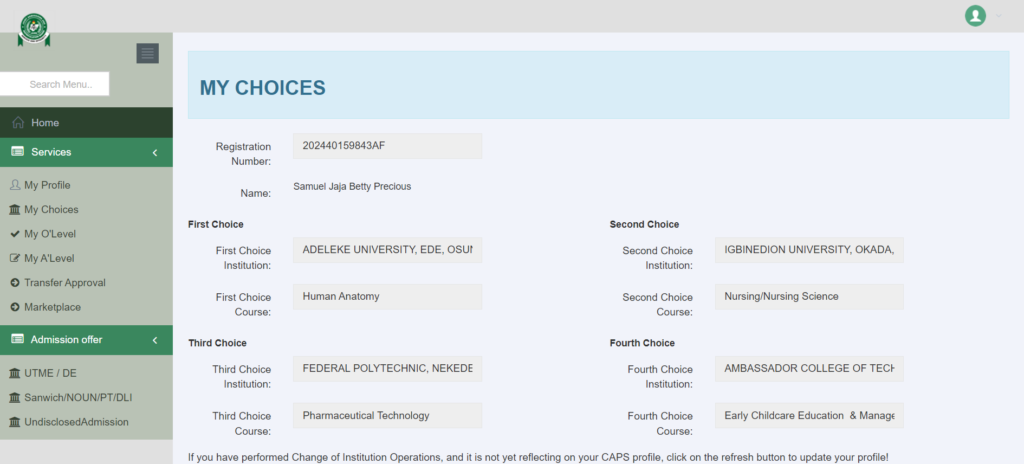Open My Profile page
The image size is (1024, 464).
(47, 185)
